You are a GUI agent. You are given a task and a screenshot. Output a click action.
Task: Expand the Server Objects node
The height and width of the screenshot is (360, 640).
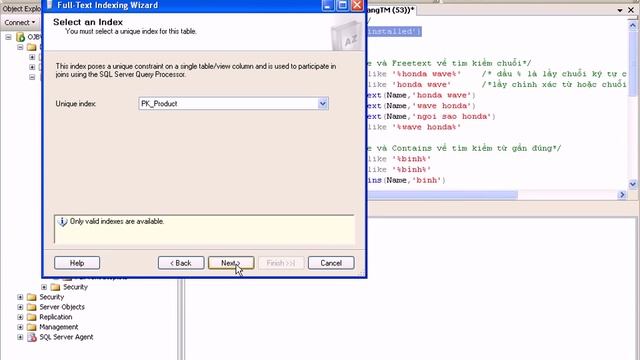20,307
